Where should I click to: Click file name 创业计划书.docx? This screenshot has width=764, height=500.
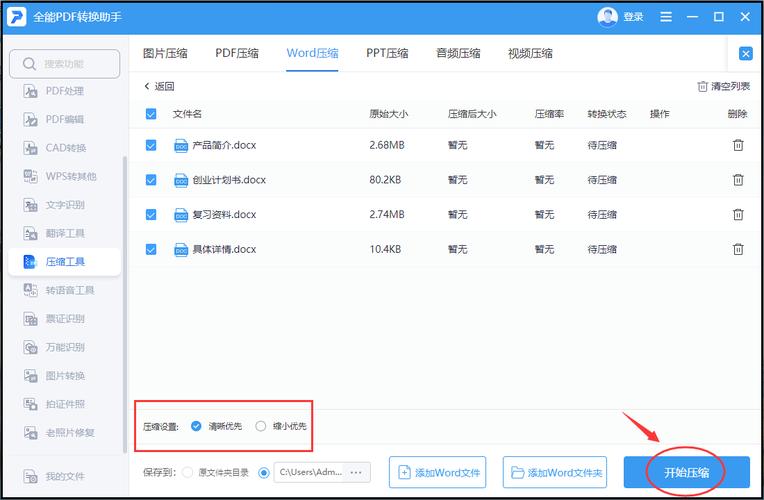click(229, 180)
